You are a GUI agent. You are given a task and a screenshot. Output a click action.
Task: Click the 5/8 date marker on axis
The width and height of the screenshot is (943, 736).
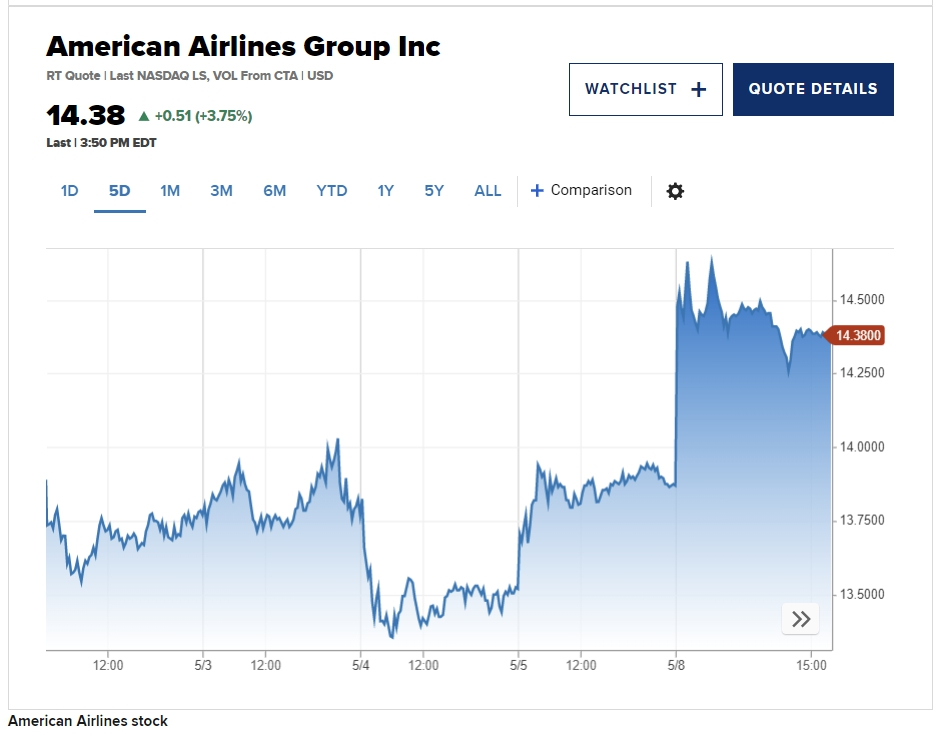click(676, 664)
